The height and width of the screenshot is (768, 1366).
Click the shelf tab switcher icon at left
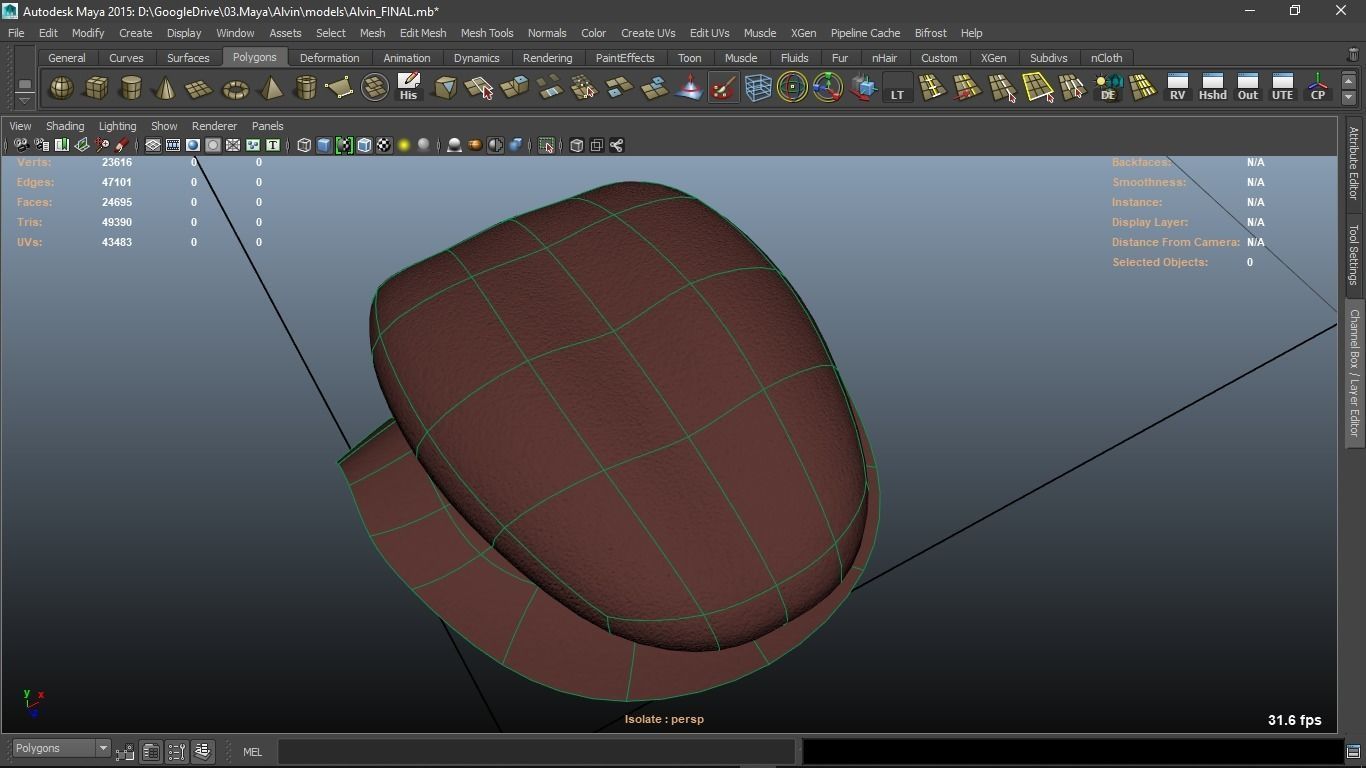pyautogui.click(x=25, y=84)
